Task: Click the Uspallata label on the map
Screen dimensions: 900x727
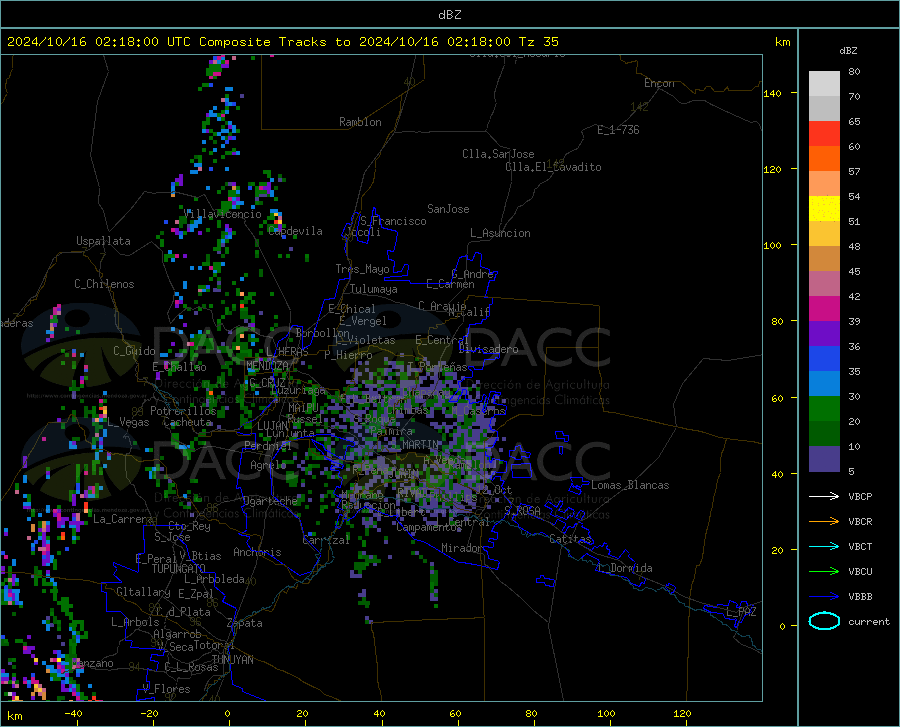Action: pyautogui.click(x=103, y=241)
